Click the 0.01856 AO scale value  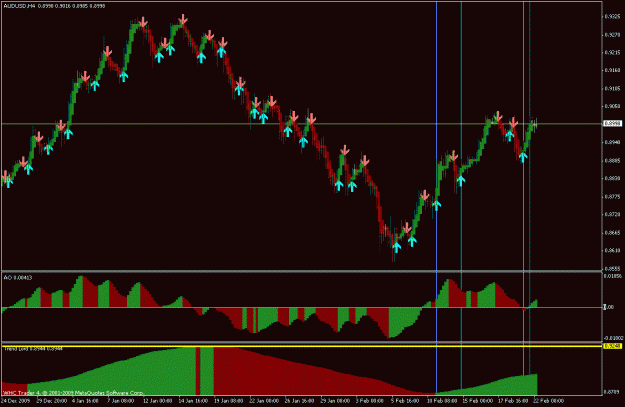coord(612,276)
